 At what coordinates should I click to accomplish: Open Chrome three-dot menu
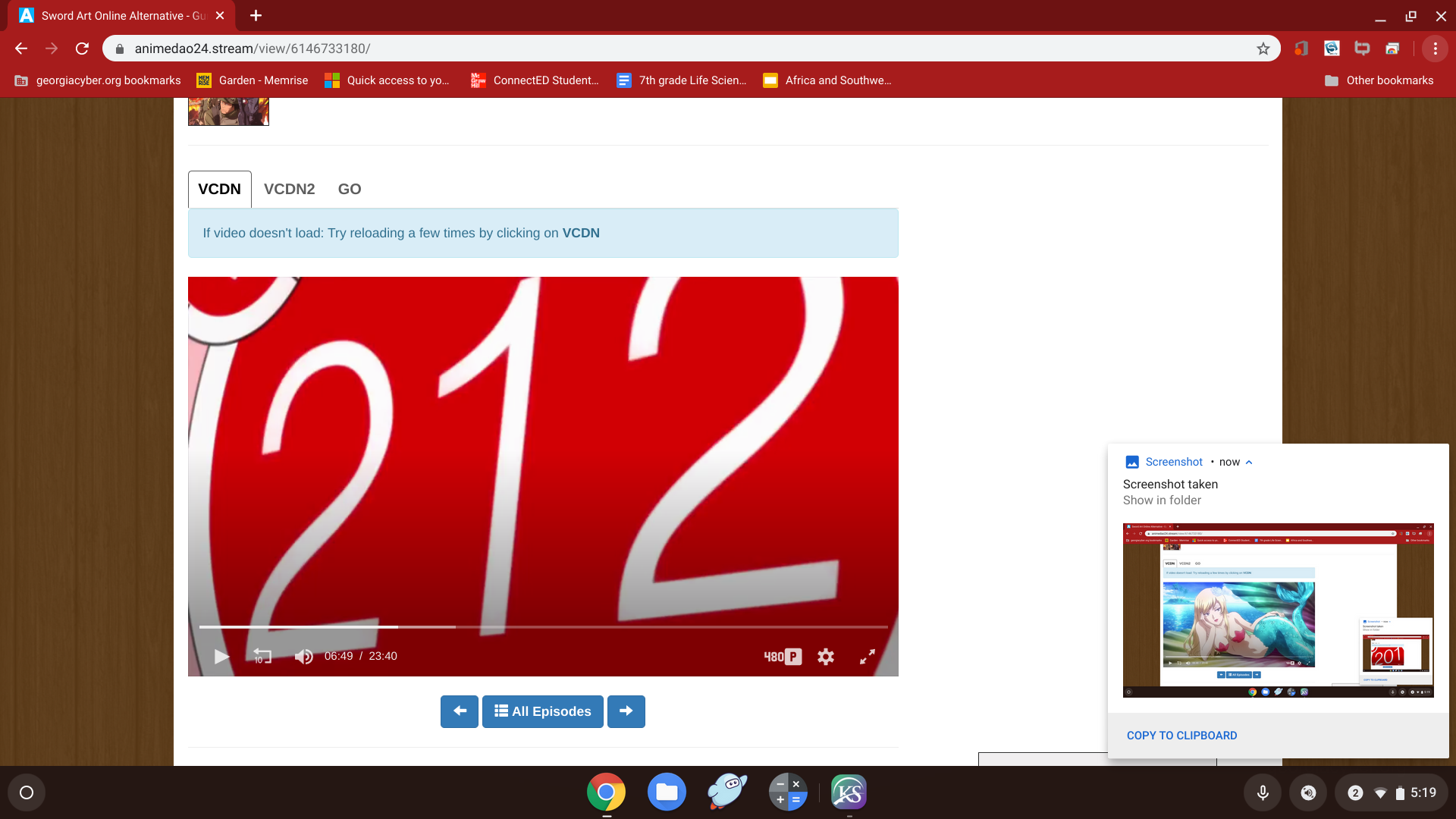point(1436,49)
